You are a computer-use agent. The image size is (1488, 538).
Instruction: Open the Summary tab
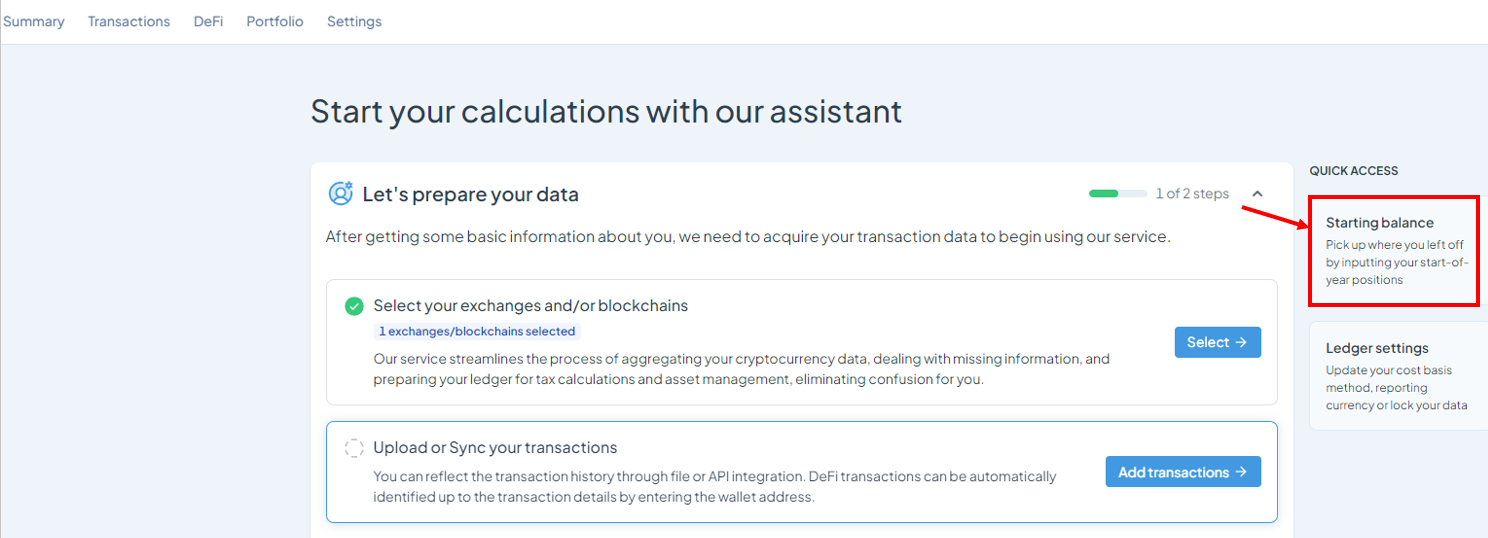click(x=34, y=21)
